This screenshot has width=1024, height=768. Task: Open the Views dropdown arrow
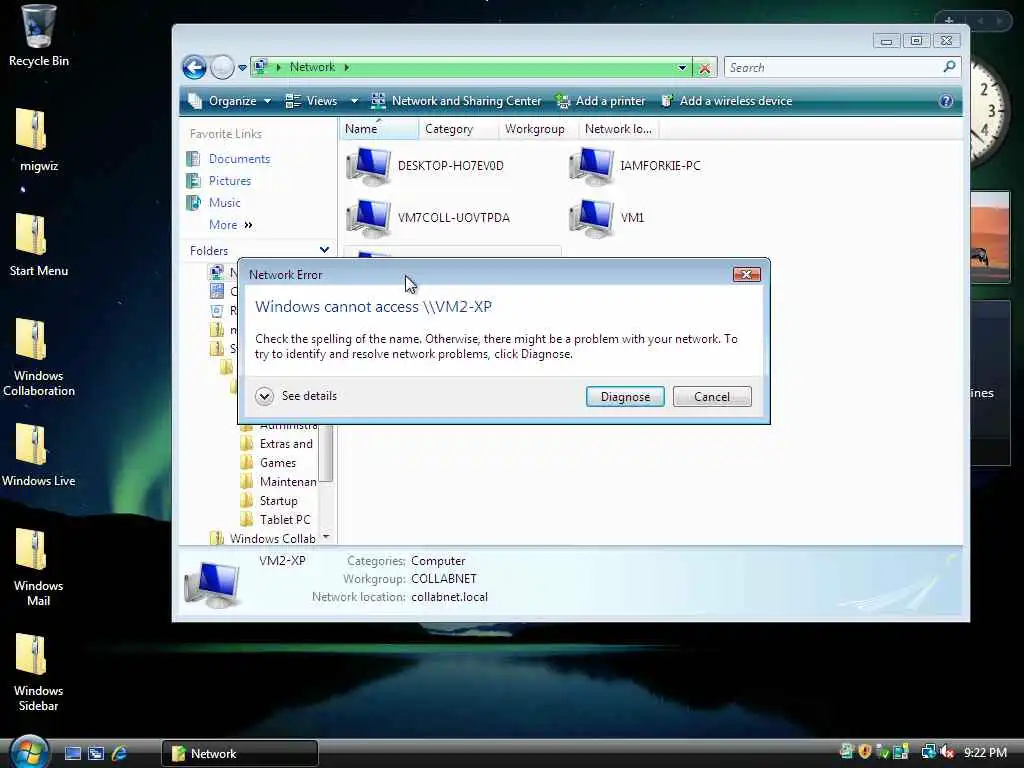(x=354, y=101)
